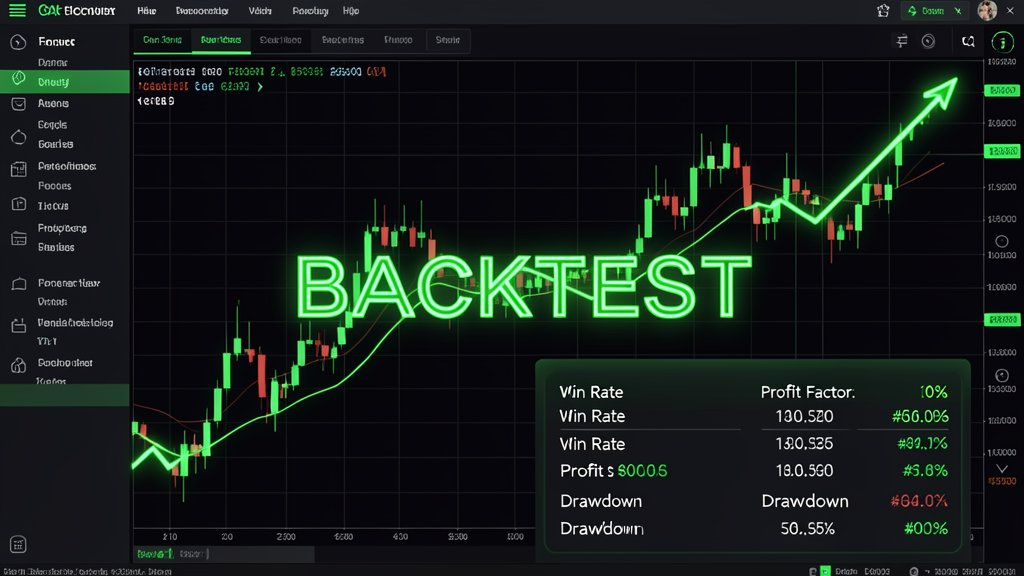Screen dimensions: 1024x576
Task: Click the input field below the chart
Action: (x=224, y=554)
